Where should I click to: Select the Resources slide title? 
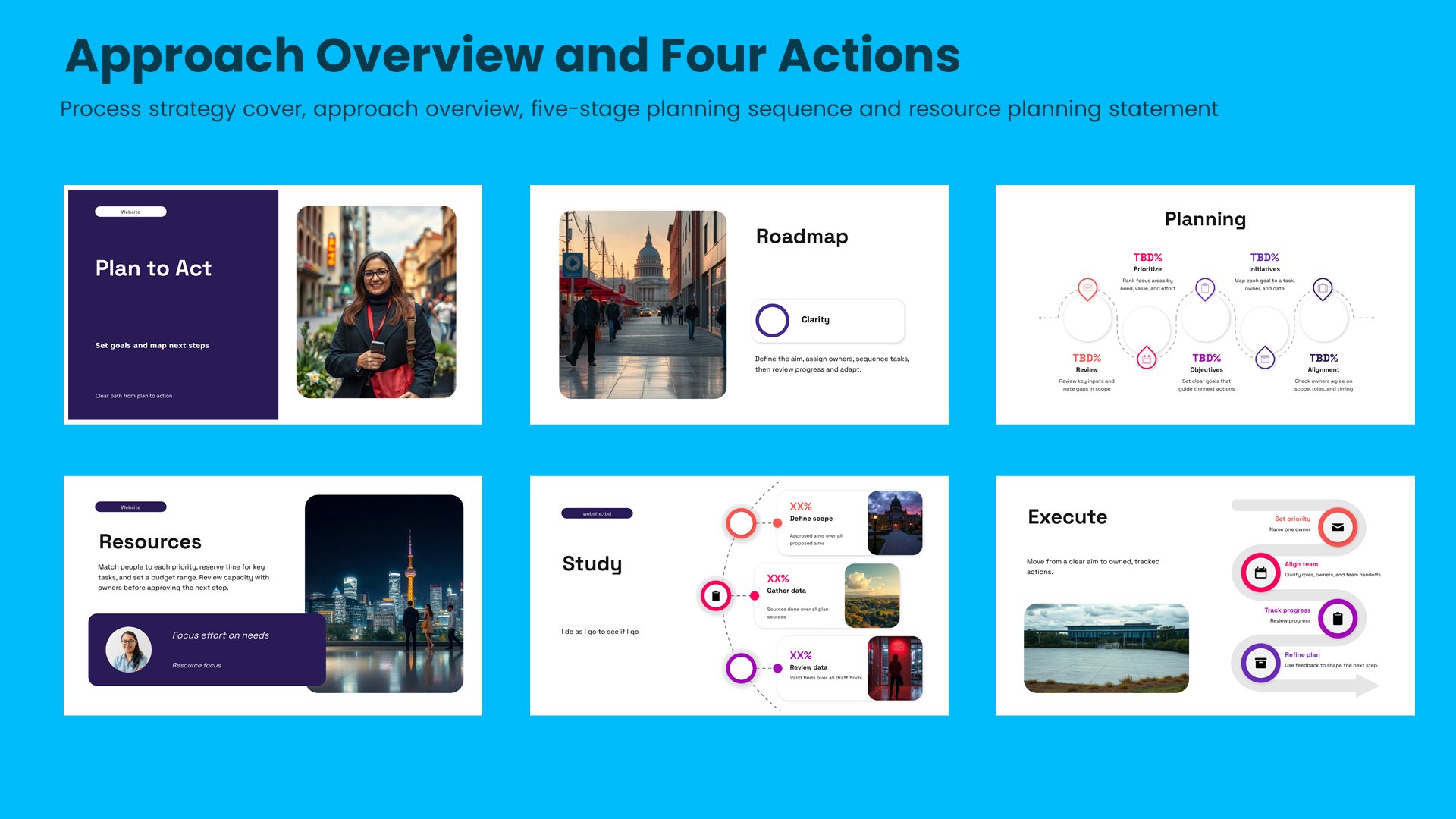tap(150, 541)
